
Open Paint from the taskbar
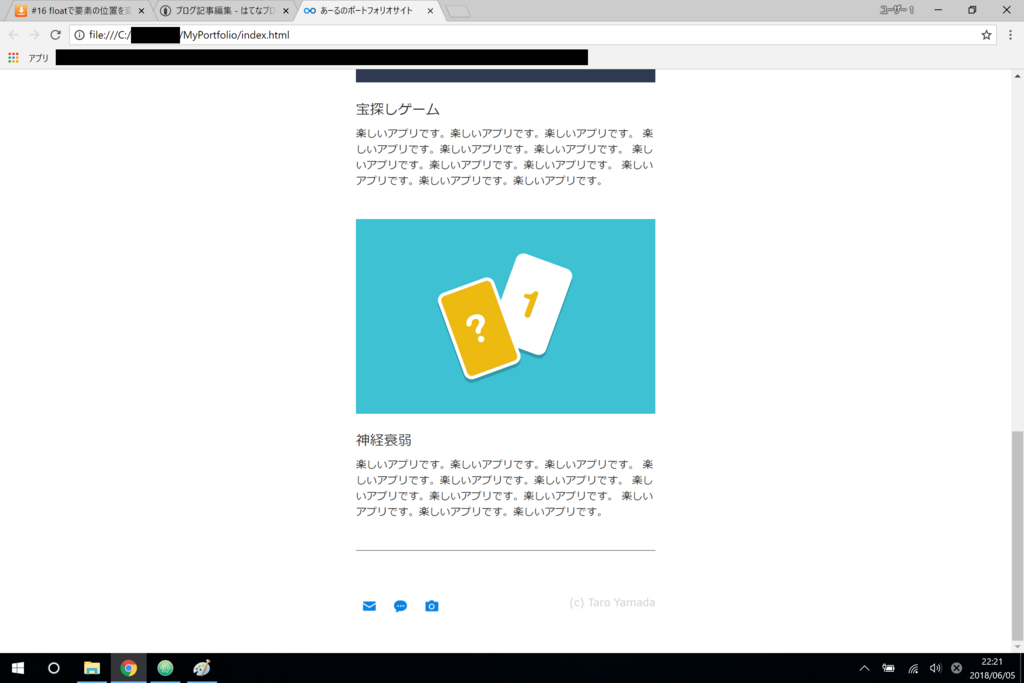tap(201, 668)
